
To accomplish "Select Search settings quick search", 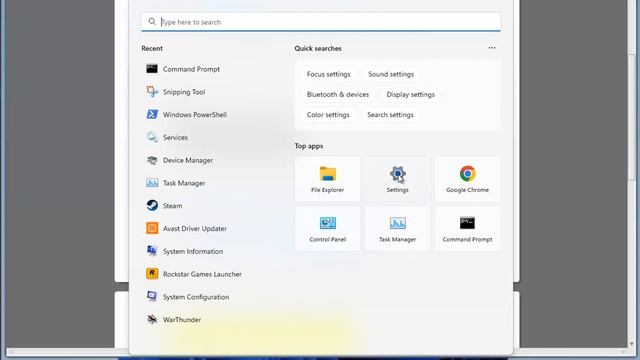I will coord(390,115).
